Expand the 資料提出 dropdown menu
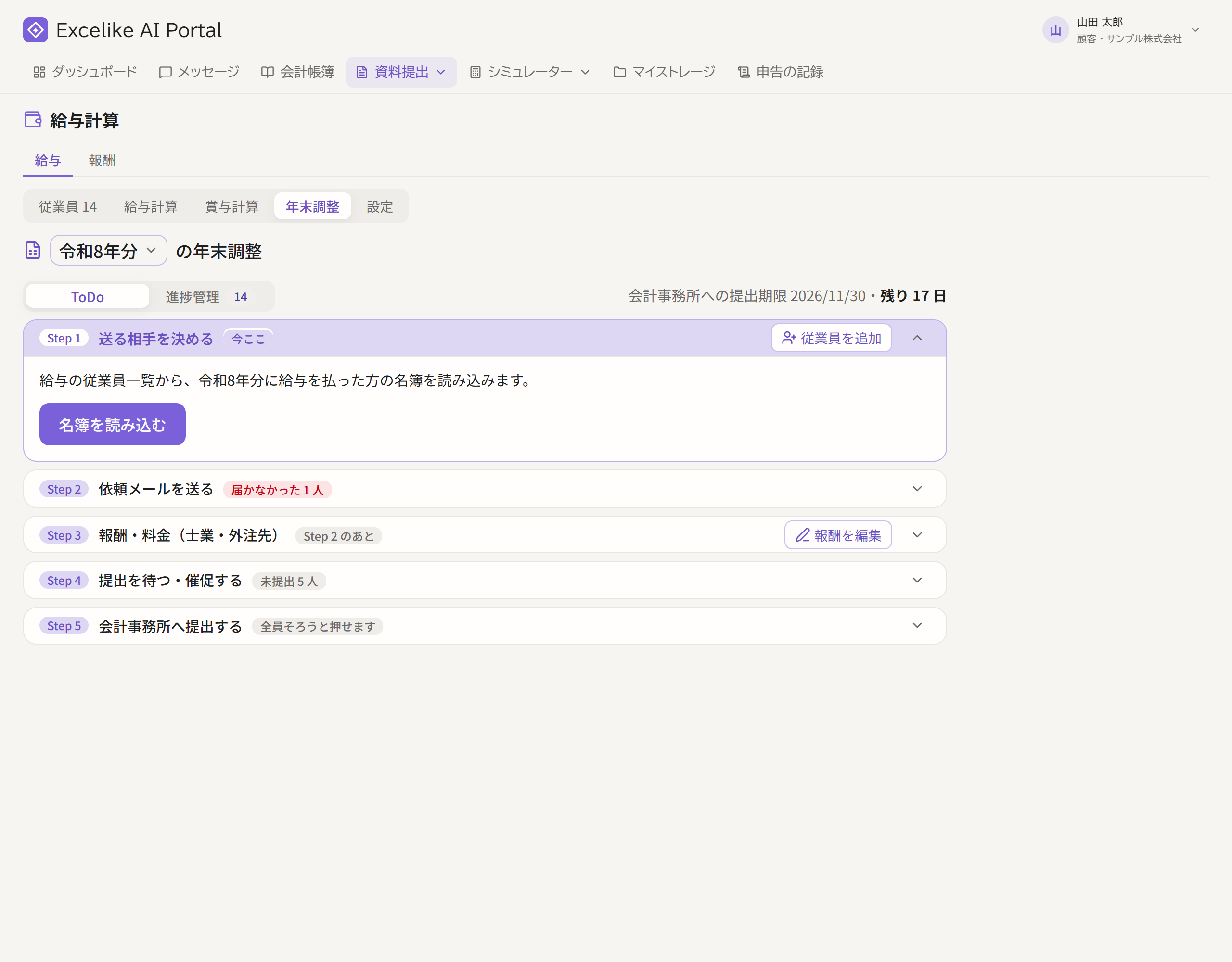The image size is (1232, 962). (401, 72)
